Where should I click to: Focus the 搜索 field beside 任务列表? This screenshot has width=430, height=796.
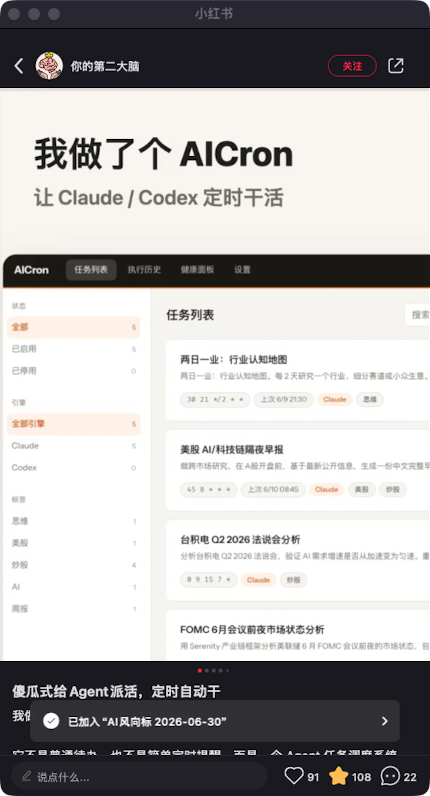(417, 315)
